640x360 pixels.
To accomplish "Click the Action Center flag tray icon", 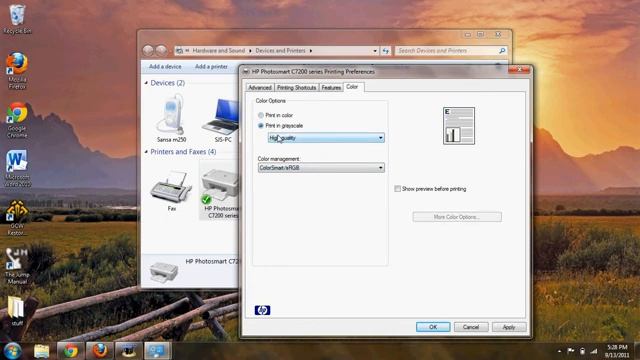I will [571, 351].
